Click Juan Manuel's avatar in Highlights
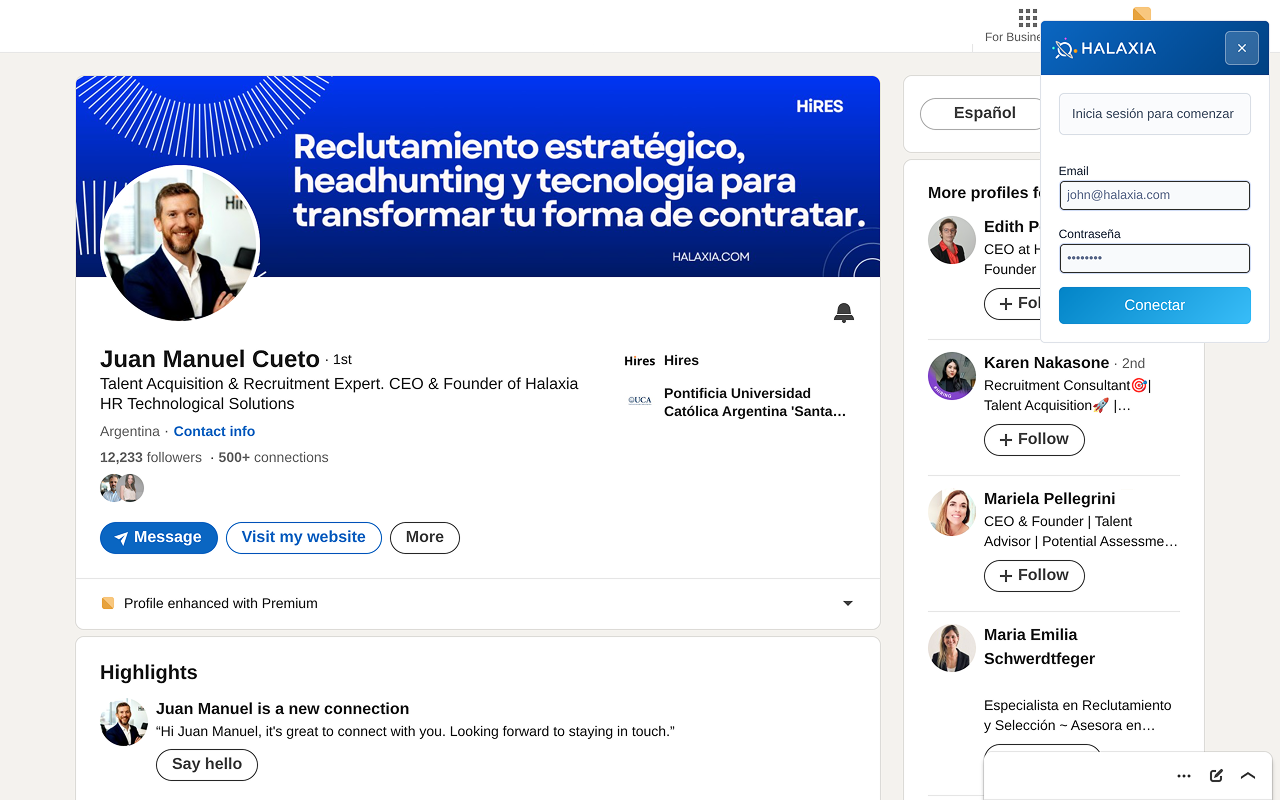This screenshot has height=800, width=1280. click(x=124, y=722)
